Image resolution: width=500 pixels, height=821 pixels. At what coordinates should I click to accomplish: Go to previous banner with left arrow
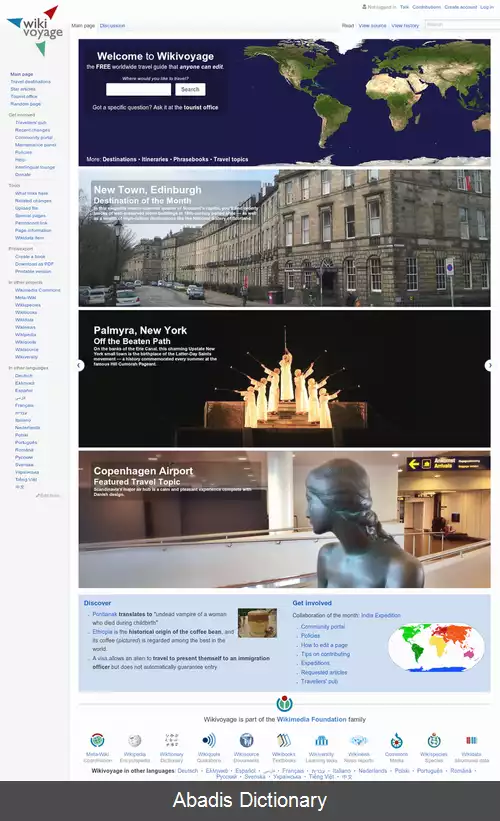coord(80,365)
